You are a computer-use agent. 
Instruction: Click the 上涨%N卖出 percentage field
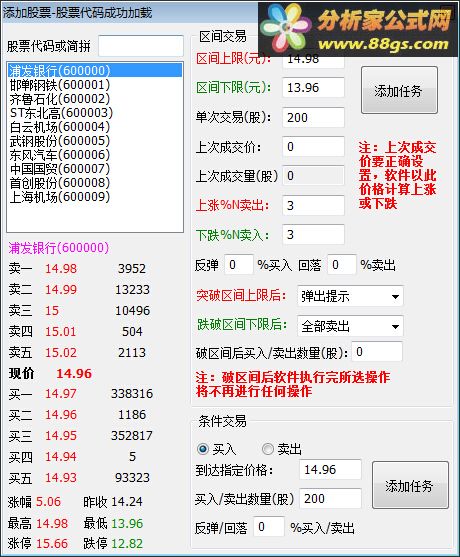tap(313, 205)
